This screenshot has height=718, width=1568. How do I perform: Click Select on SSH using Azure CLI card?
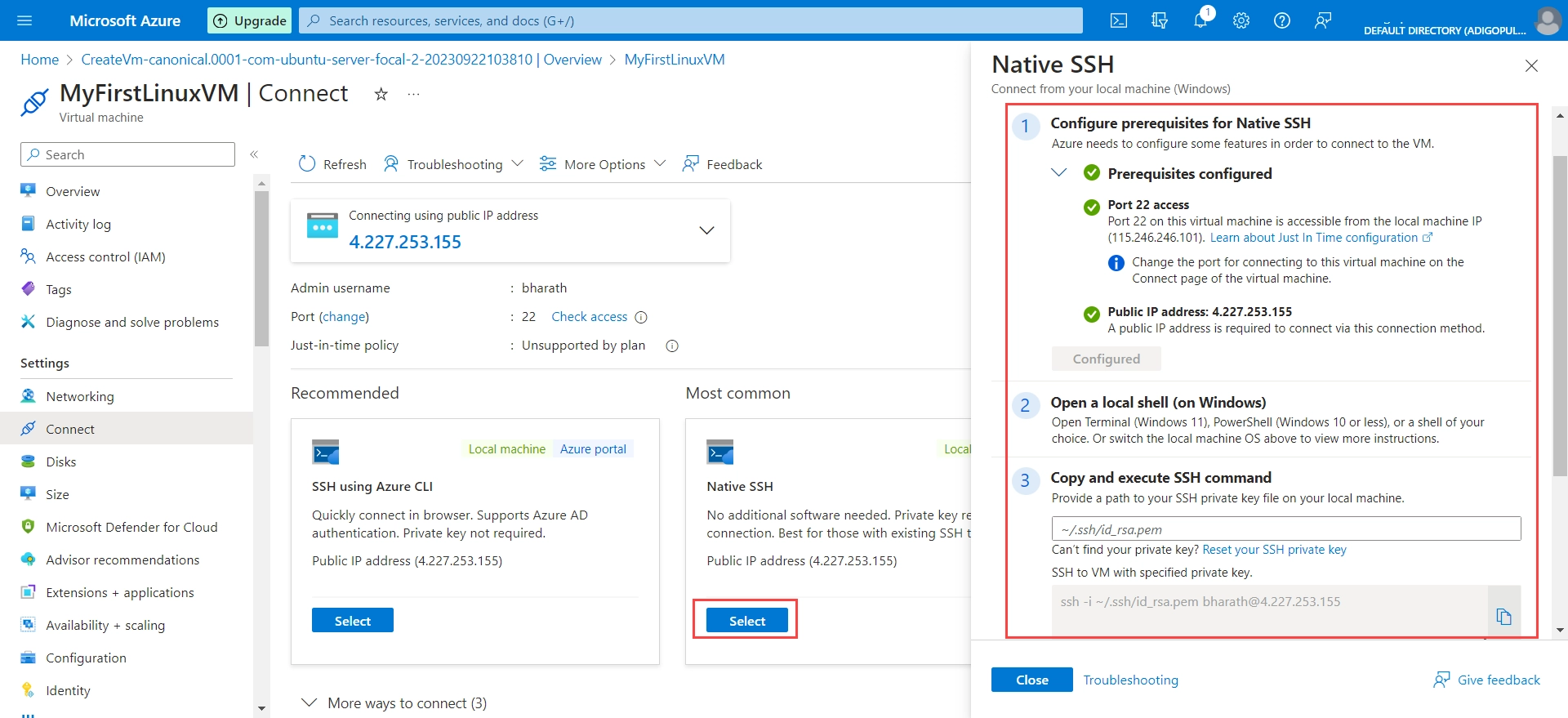click(x=353, y=621)
